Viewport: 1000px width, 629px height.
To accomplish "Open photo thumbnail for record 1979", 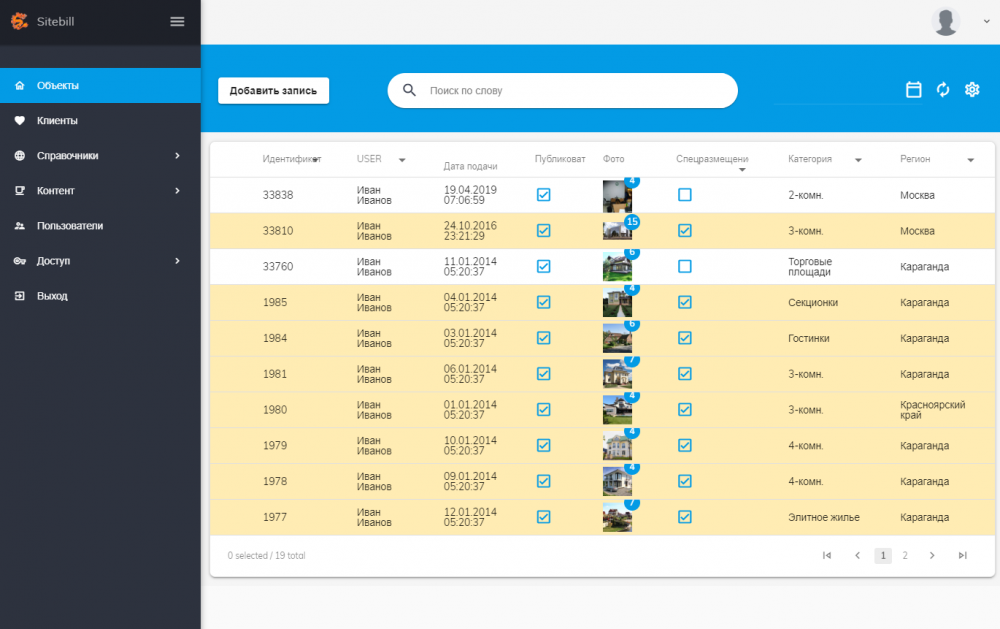I will point(617,445).
